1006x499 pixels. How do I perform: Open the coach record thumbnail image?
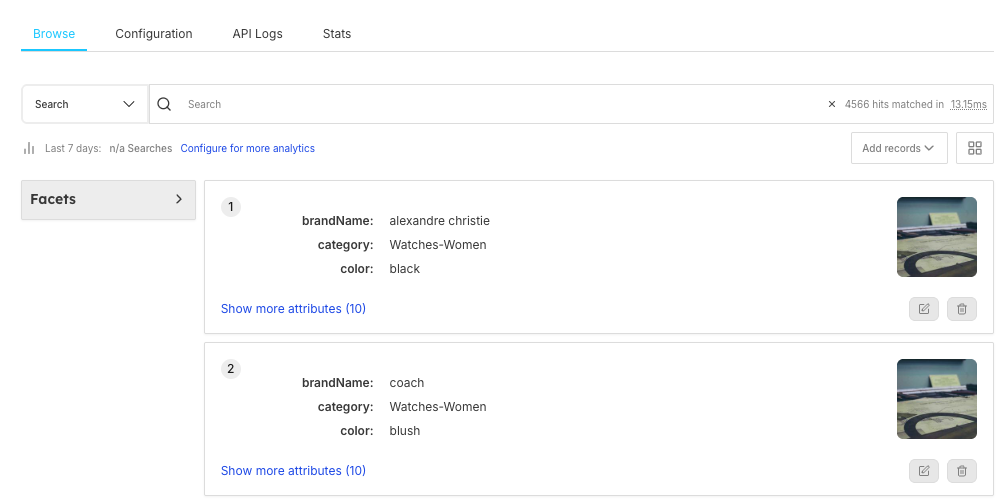[936, 399]
